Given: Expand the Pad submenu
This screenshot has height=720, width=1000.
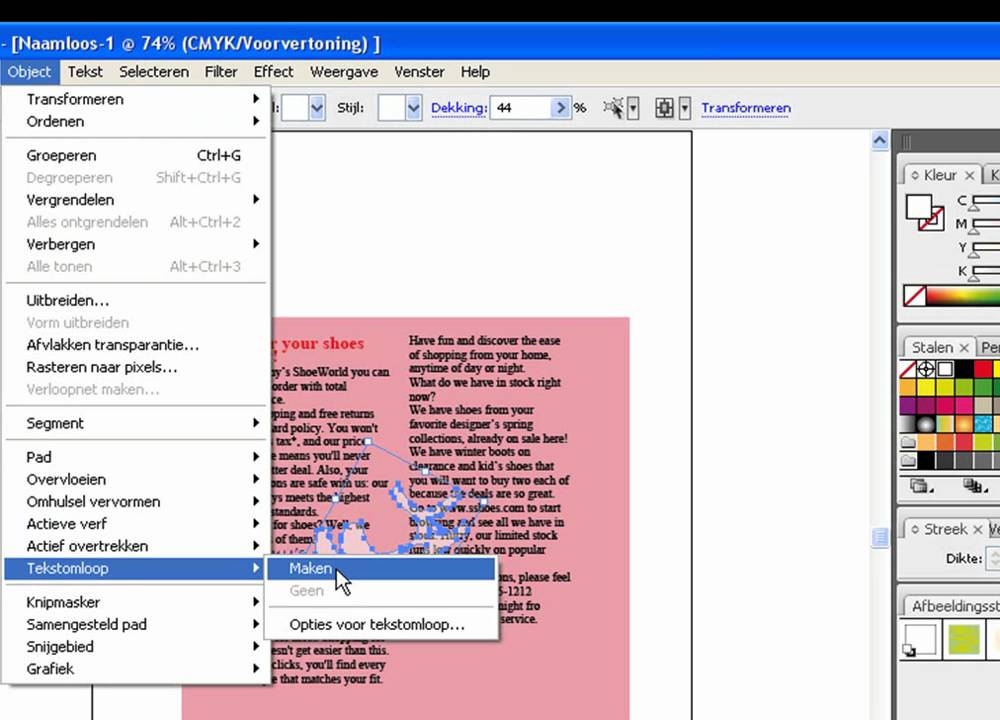Looking at the screenshot, I should point(135,457).
